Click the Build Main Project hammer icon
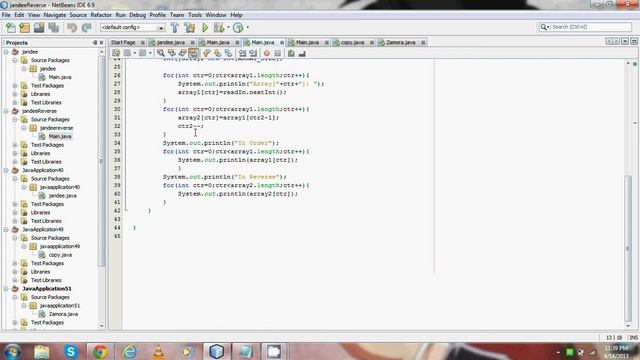The image size is (640, 360). pos(175,27)
